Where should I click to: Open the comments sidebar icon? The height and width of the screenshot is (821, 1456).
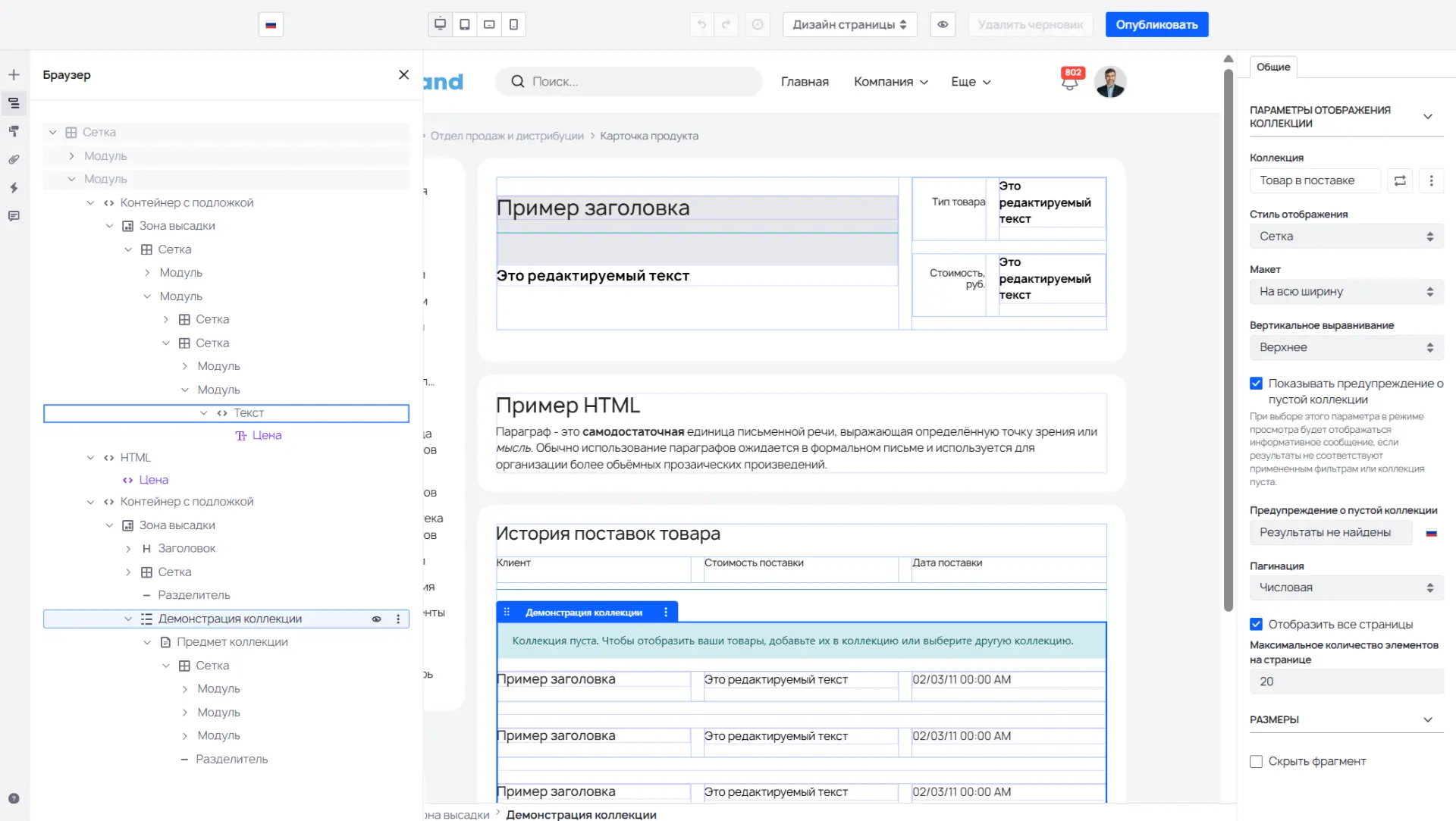(14, 216)
